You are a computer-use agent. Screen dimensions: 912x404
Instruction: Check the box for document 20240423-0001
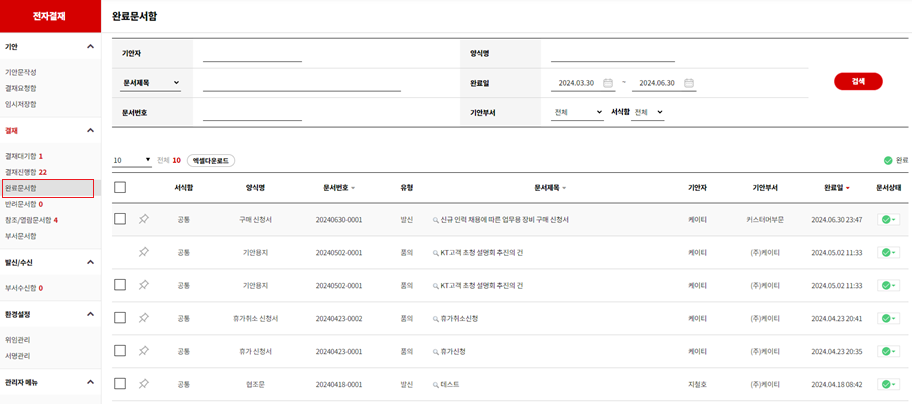[120, 351]
